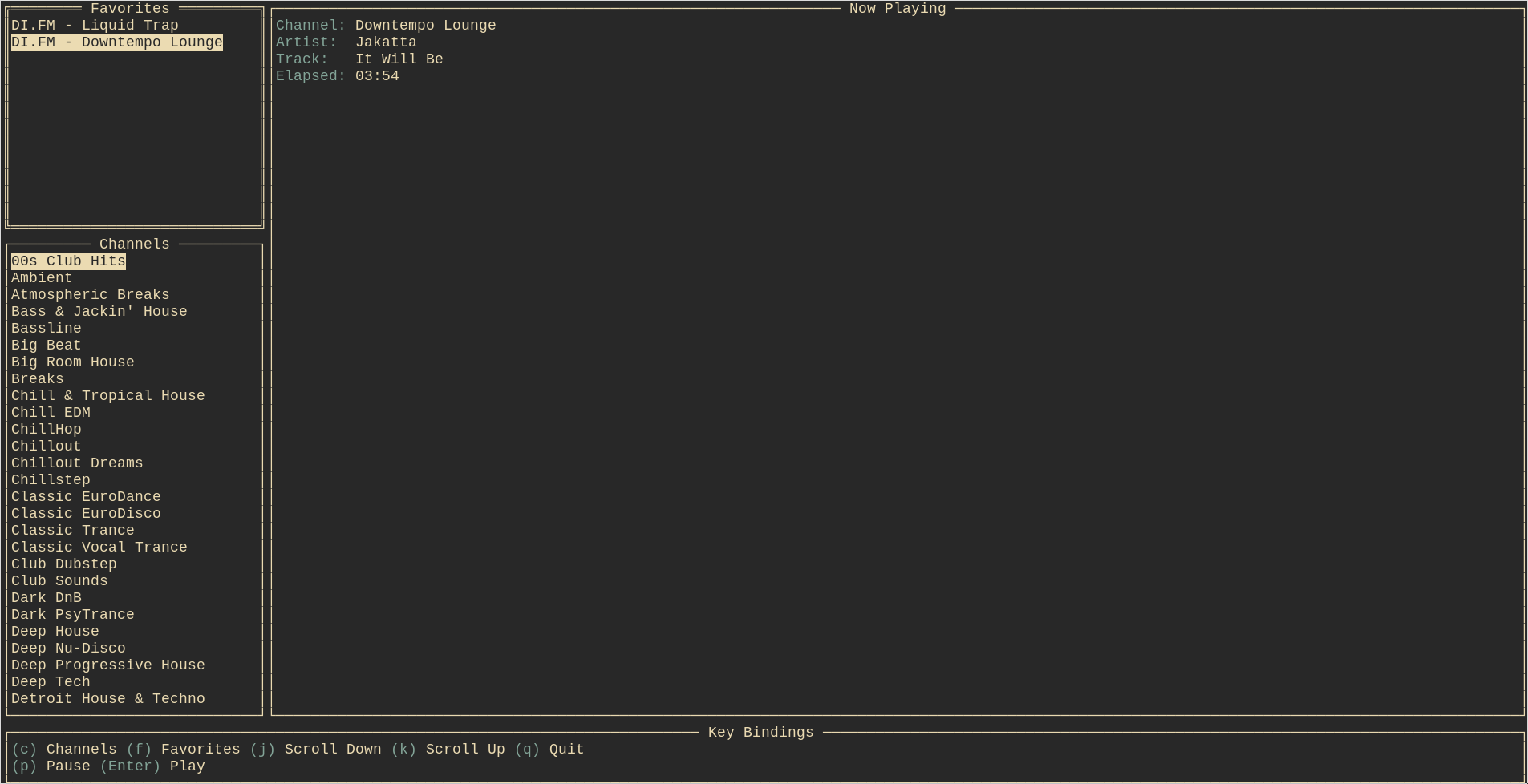The width and height of the screenshot is (1528, 784).
Task: Click the artist name Jakatta
Action: 386,42
